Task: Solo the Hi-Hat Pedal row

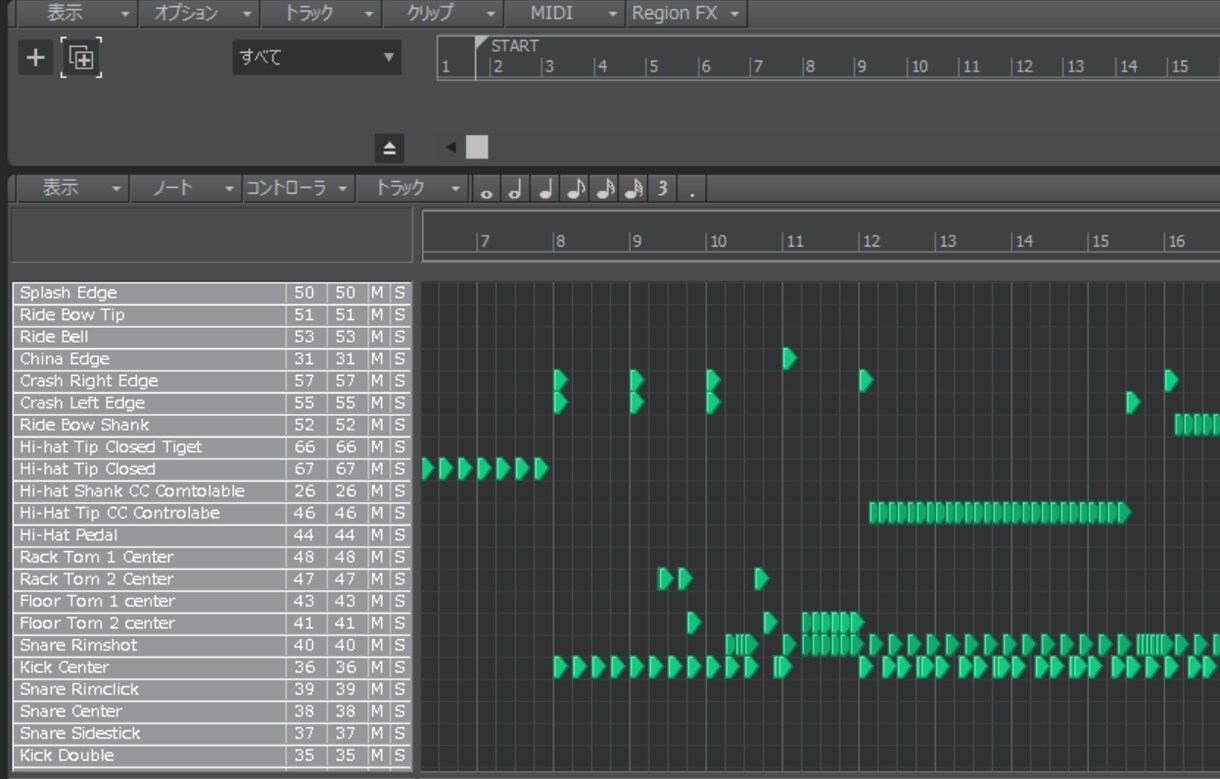Action: (399, 535)
